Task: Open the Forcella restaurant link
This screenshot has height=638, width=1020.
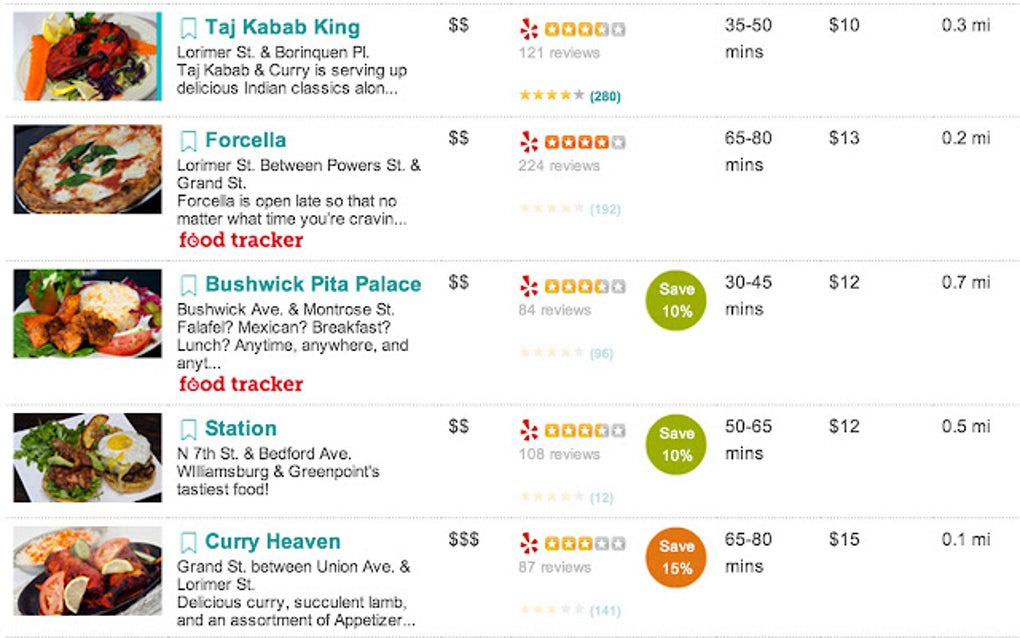Action: point(245,141)
